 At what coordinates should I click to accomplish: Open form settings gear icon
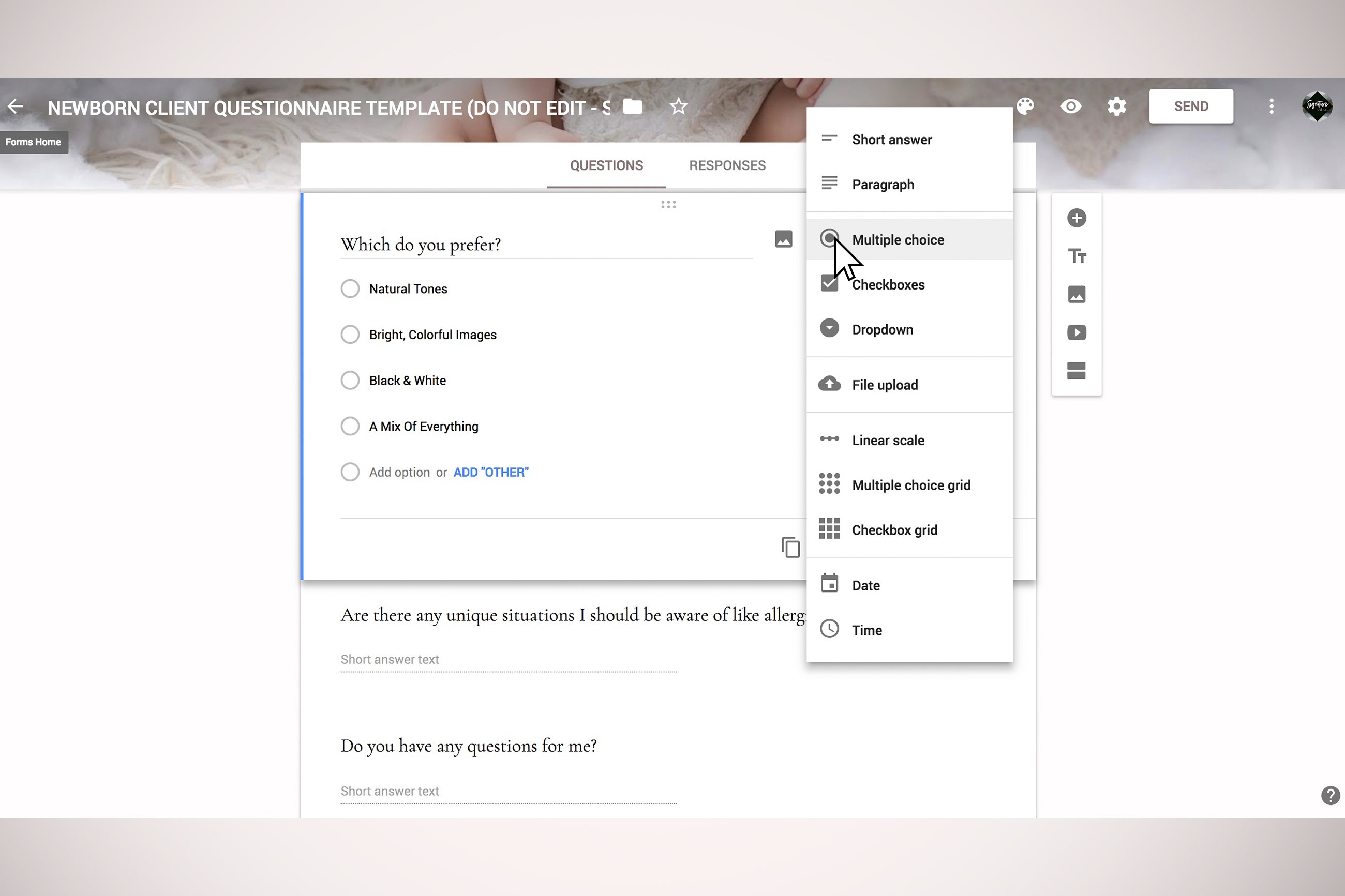[x=1116, y=107]
